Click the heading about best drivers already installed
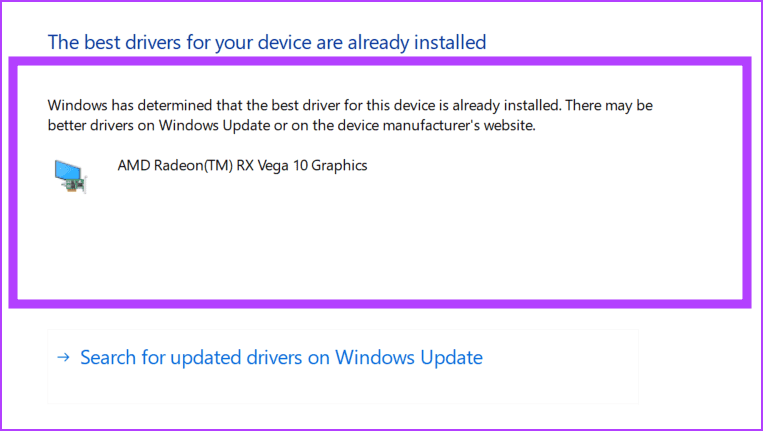This screenshot has width=763, height=431. tap(267, 43)
